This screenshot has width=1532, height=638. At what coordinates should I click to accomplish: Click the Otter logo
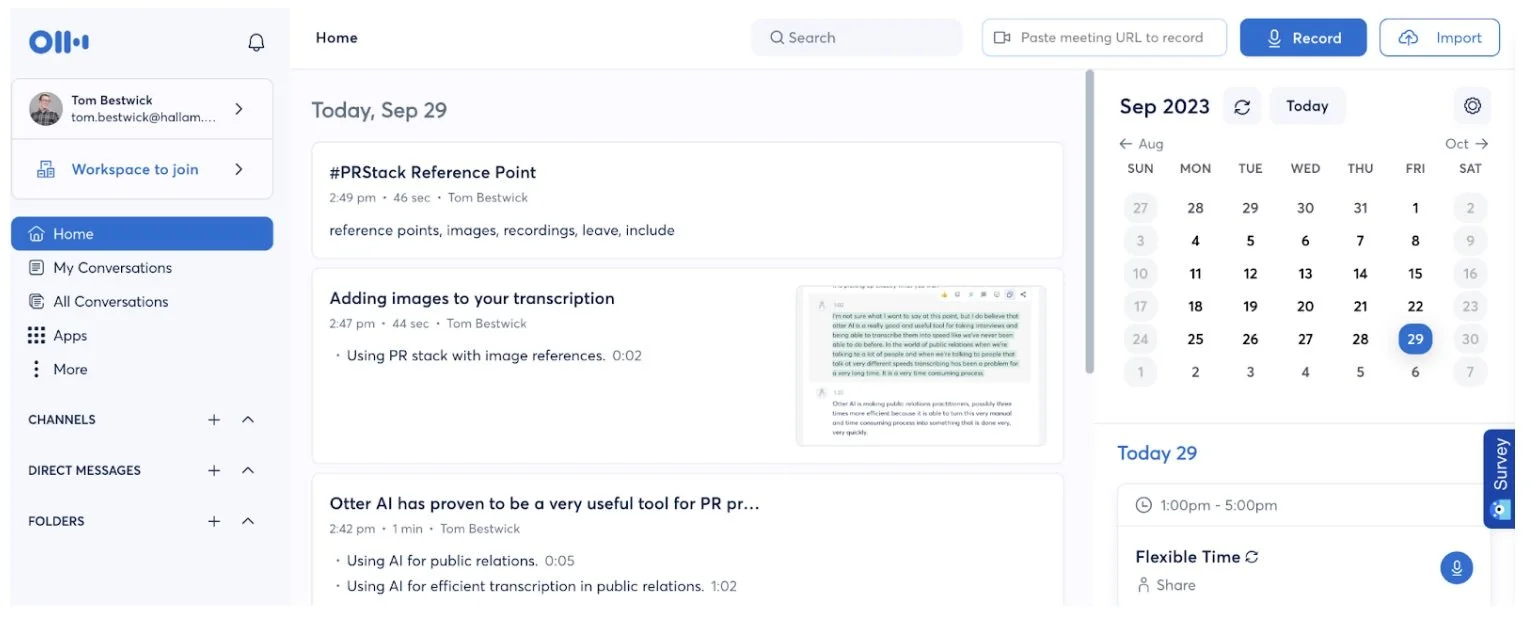pyautogui.click(x=59, y=41)
